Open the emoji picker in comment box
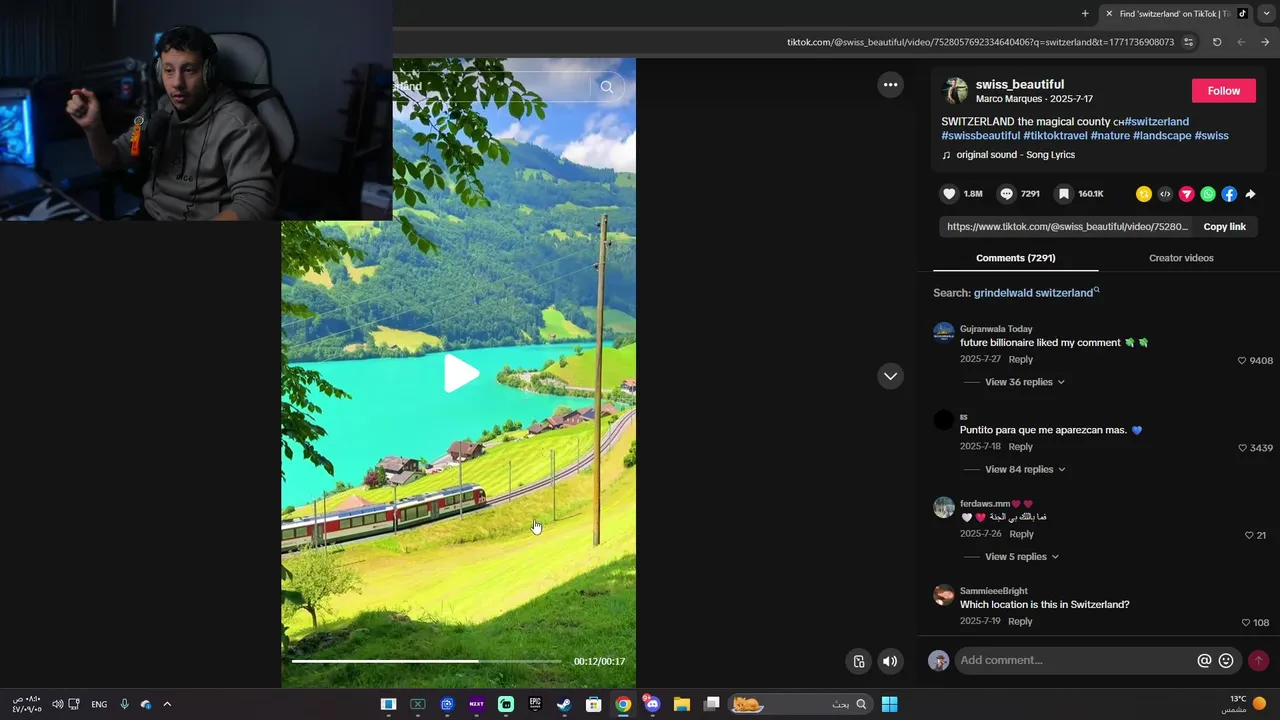Viewport: 1280px width, 720px height. 1226,660
